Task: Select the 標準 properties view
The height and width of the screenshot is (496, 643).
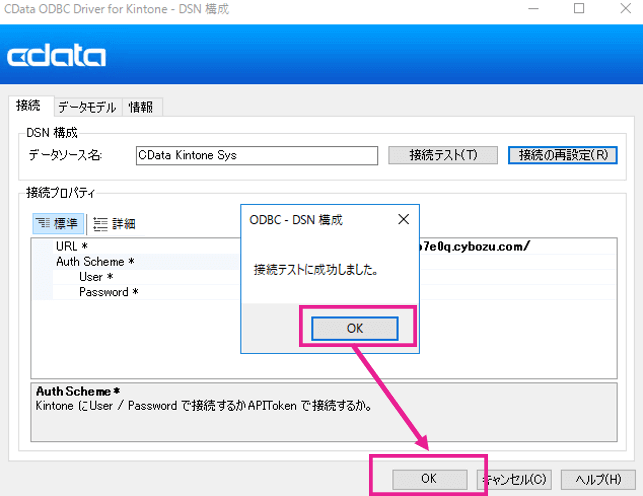Action: tap(58, 223)
